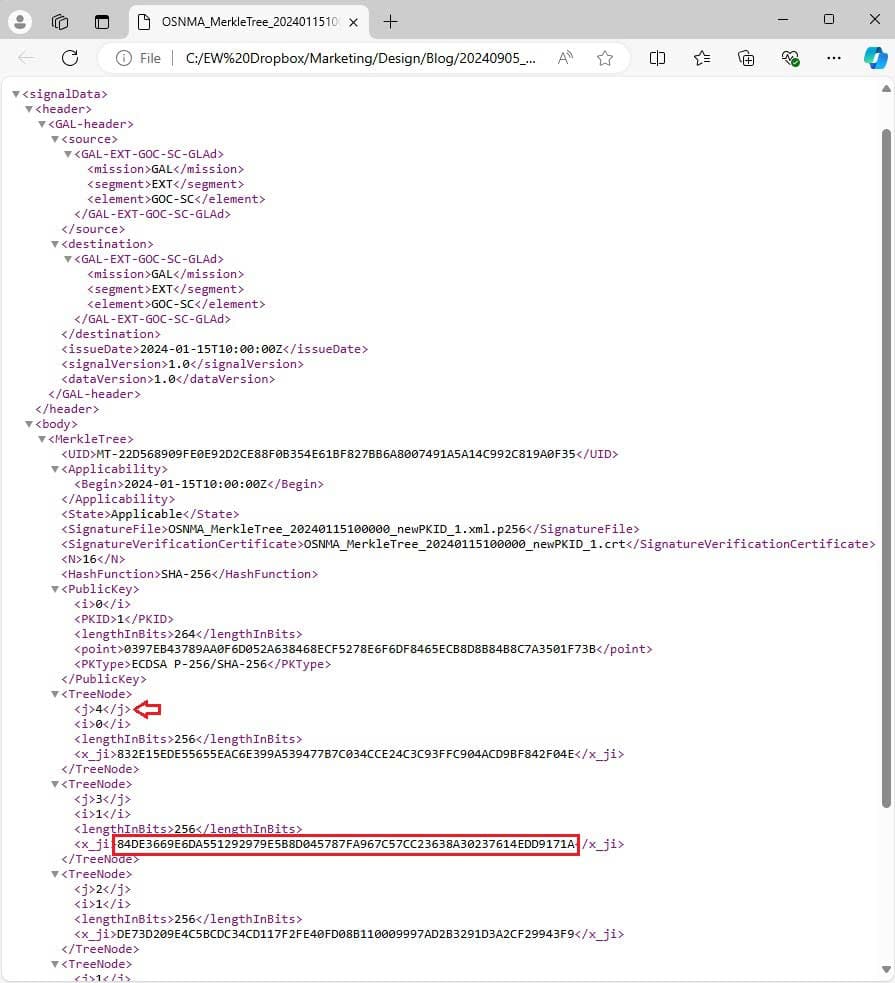The image size is (895, 983).
Task: Click the address bar file path
Action: pyautogui.click(x=360, y=58)
